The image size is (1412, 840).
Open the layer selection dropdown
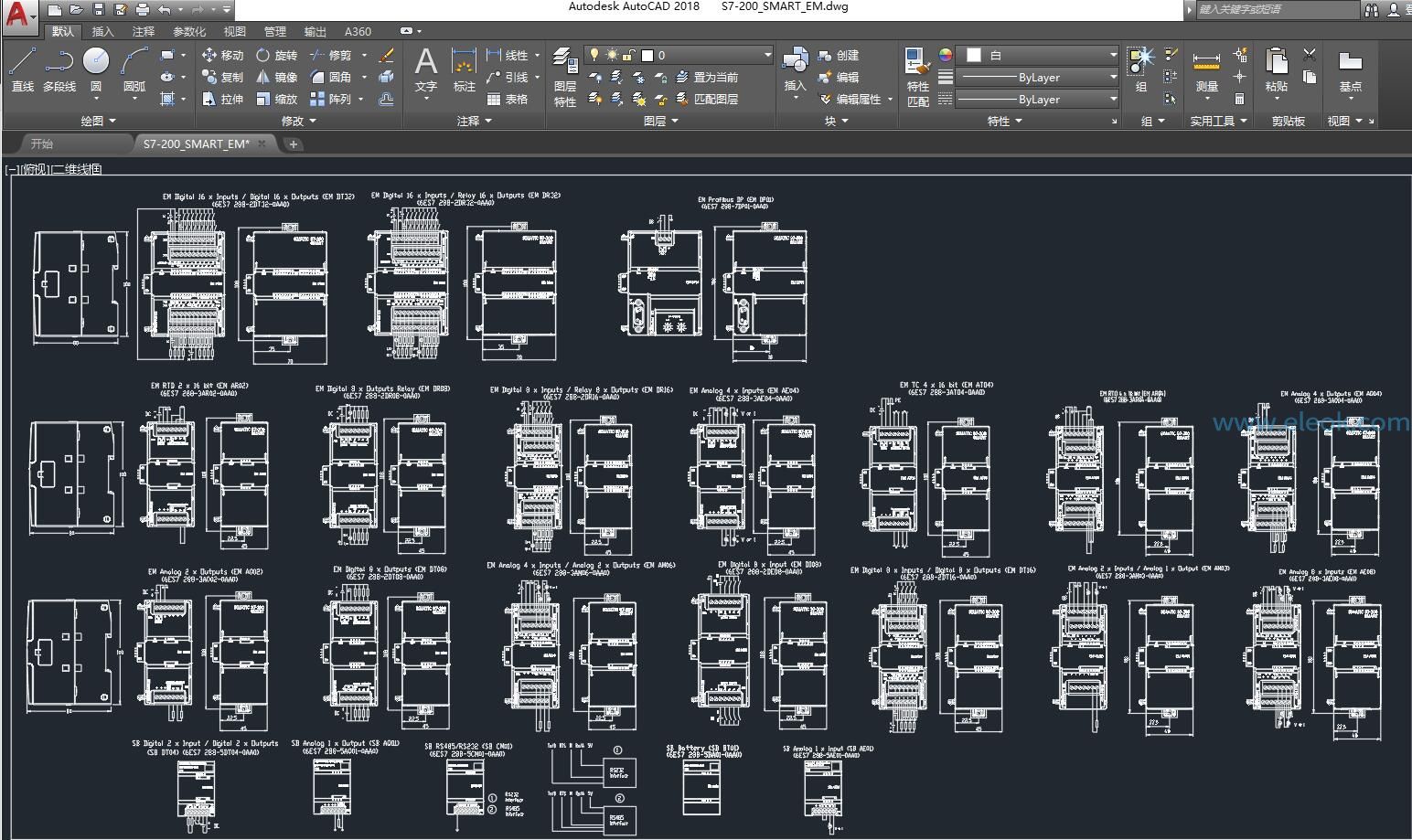(679, 55)
